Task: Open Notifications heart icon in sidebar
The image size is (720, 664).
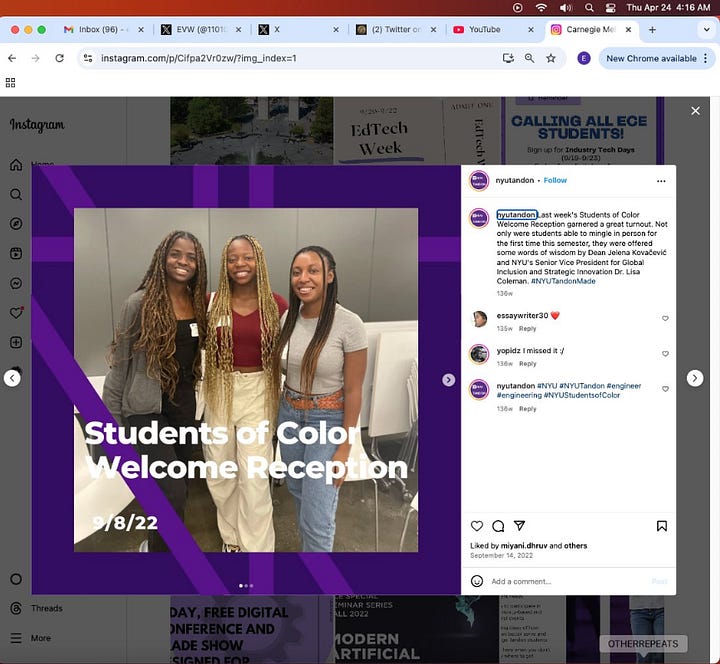Action: click(16, 313)
